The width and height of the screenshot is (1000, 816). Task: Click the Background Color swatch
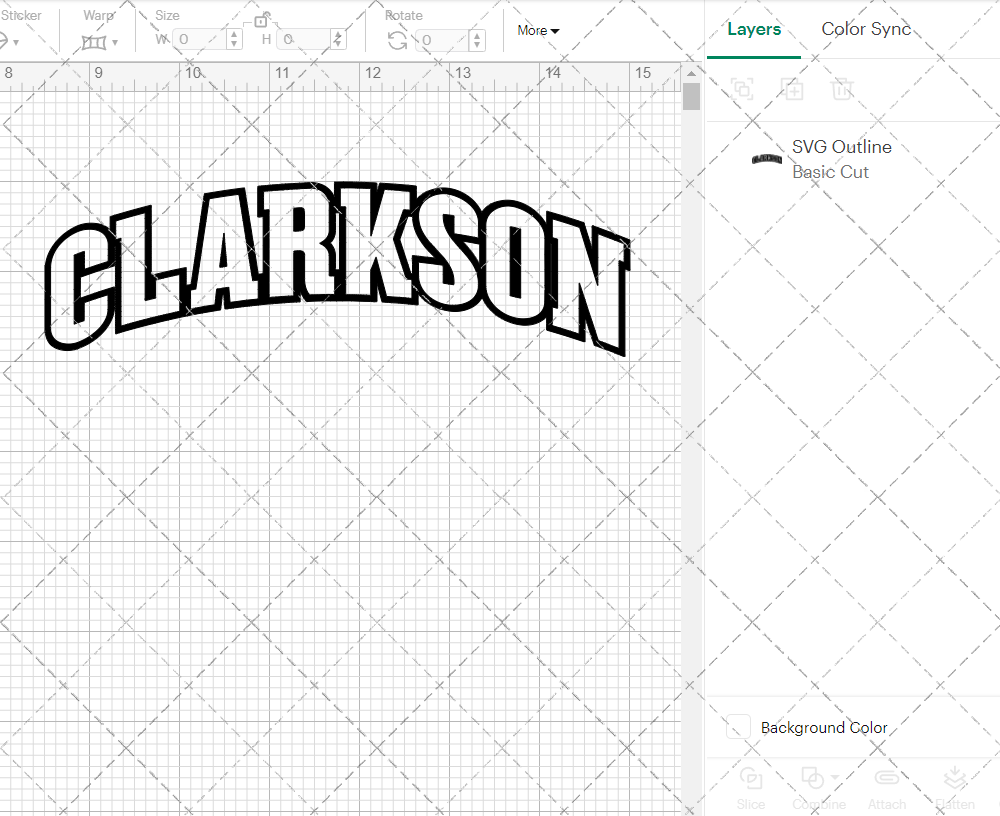click(737, 728)
